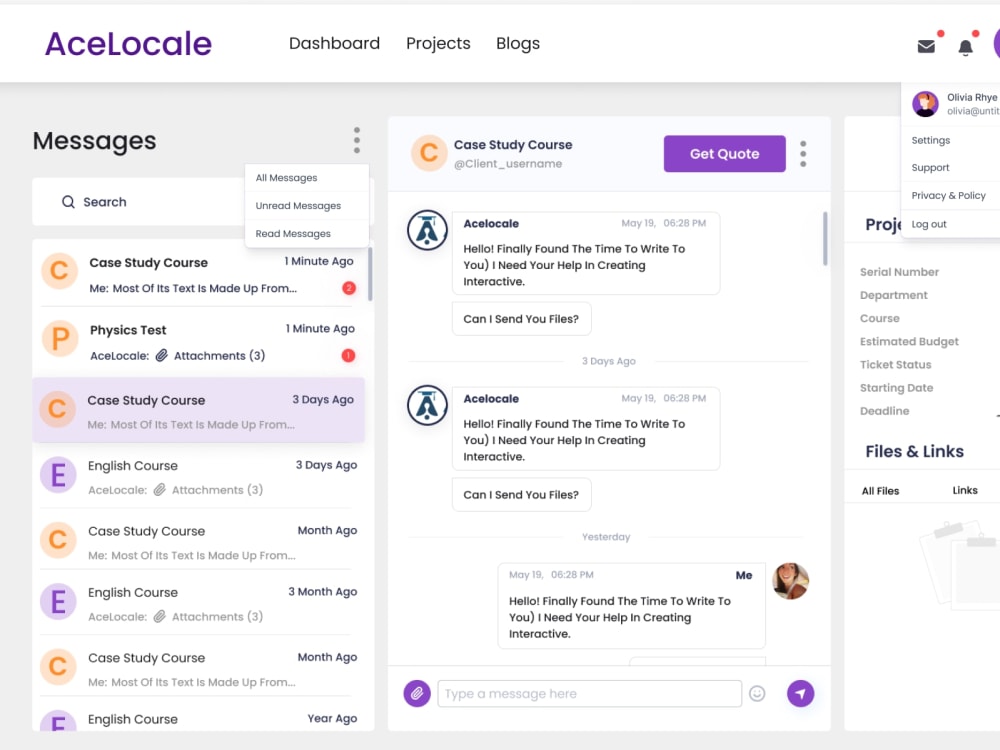Click the Get Quote button
Image resolution: width=1000 pixels, height=750 pixels.
click(x=724, y=154)
